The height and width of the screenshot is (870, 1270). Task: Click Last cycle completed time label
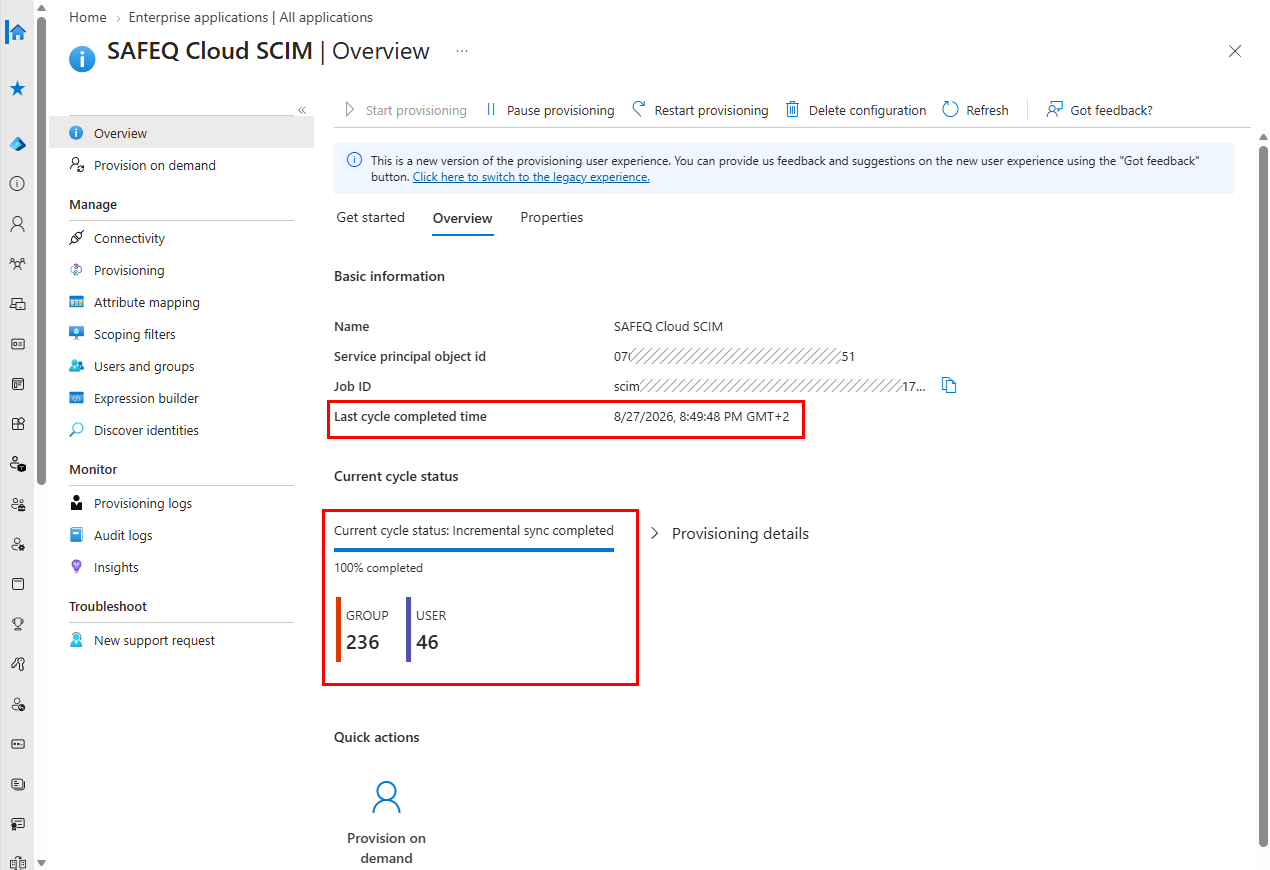click(x=410, y=416)
